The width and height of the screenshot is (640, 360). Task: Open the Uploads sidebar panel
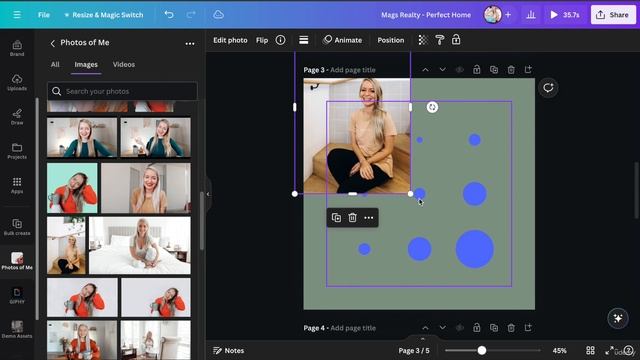click(x=17, y=82)
